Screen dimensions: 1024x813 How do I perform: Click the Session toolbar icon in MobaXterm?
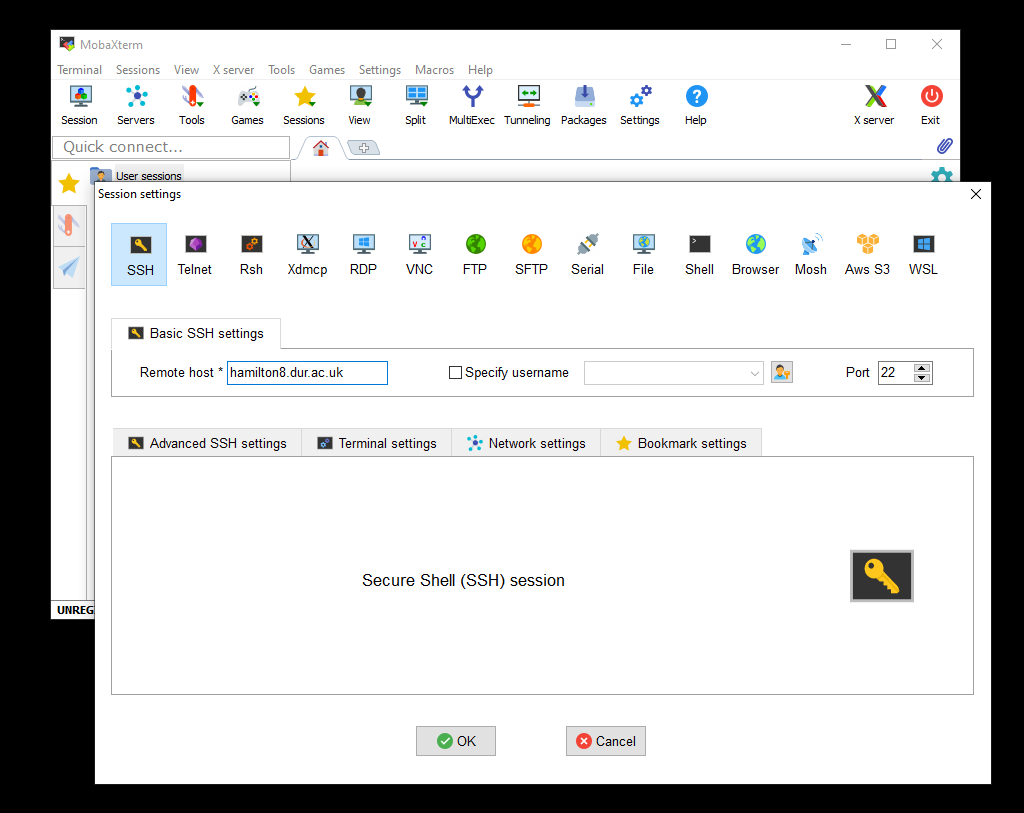[80, 105]
